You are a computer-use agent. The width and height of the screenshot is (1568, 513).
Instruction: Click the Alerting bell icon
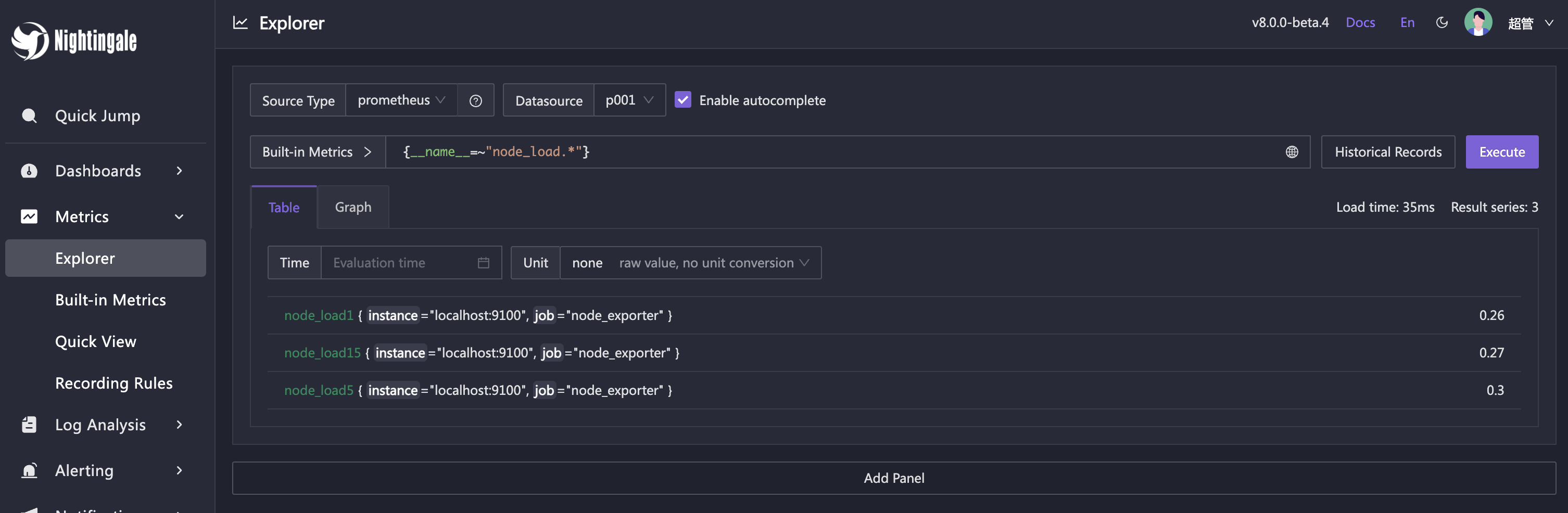coord(29,470)
